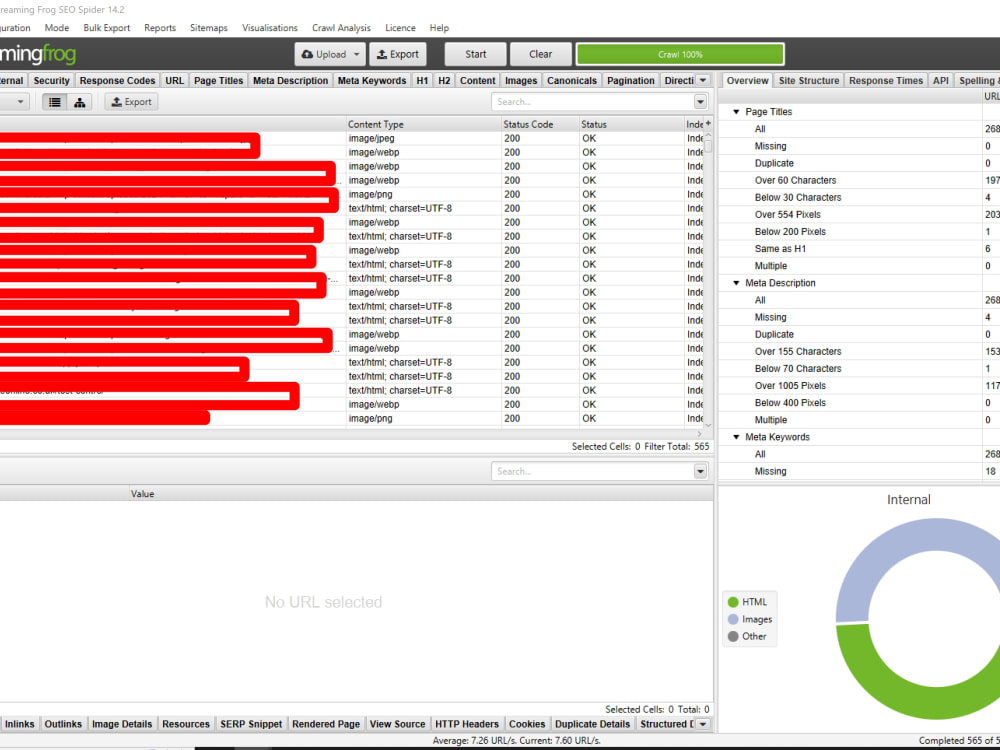This screenshot has height=750, width=1000.
Task: Click the Export button above the table
Action: coord(131,102)
